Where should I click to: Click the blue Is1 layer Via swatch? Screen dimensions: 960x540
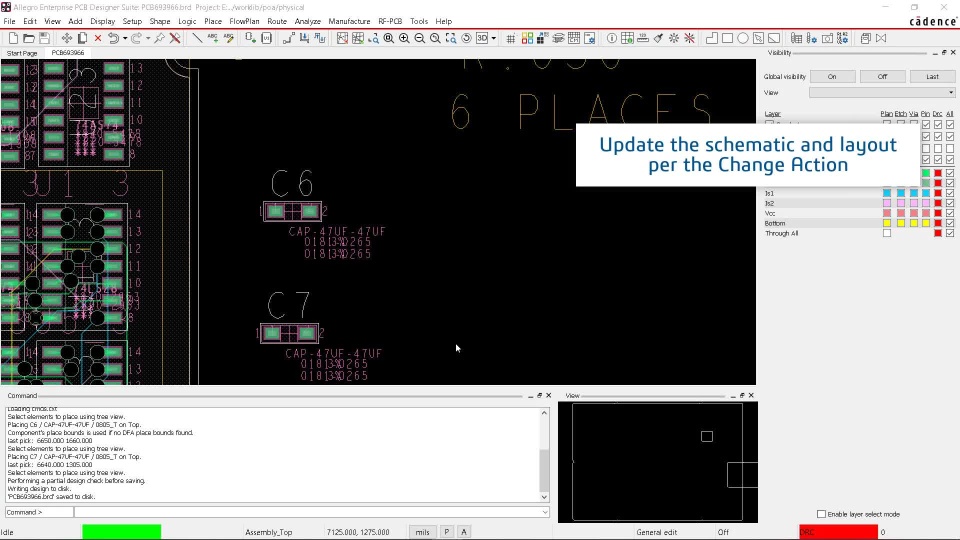point(913,193)
